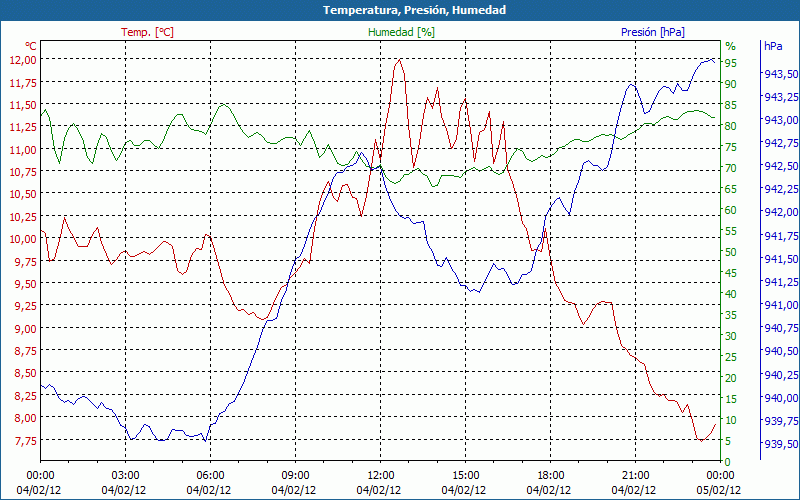
Task: Click the 21:00 time axis label
Action: point(635,476)
